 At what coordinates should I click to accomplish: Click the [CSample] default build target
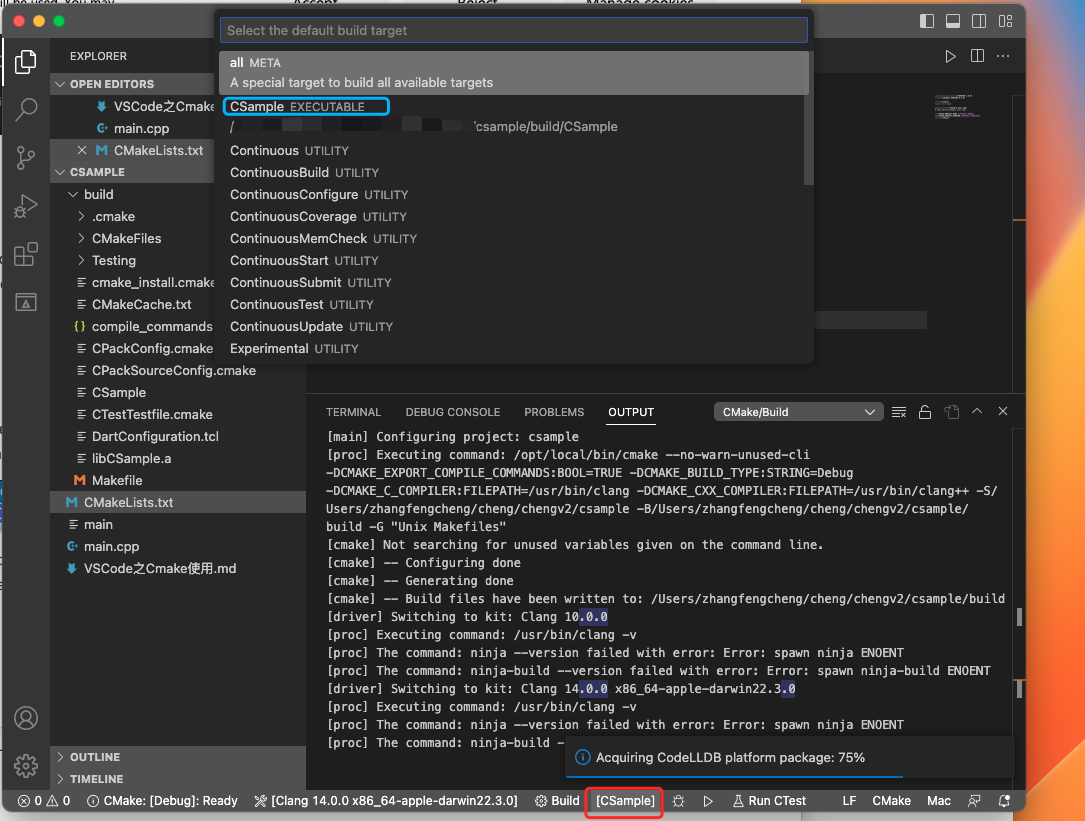(626, 801)
